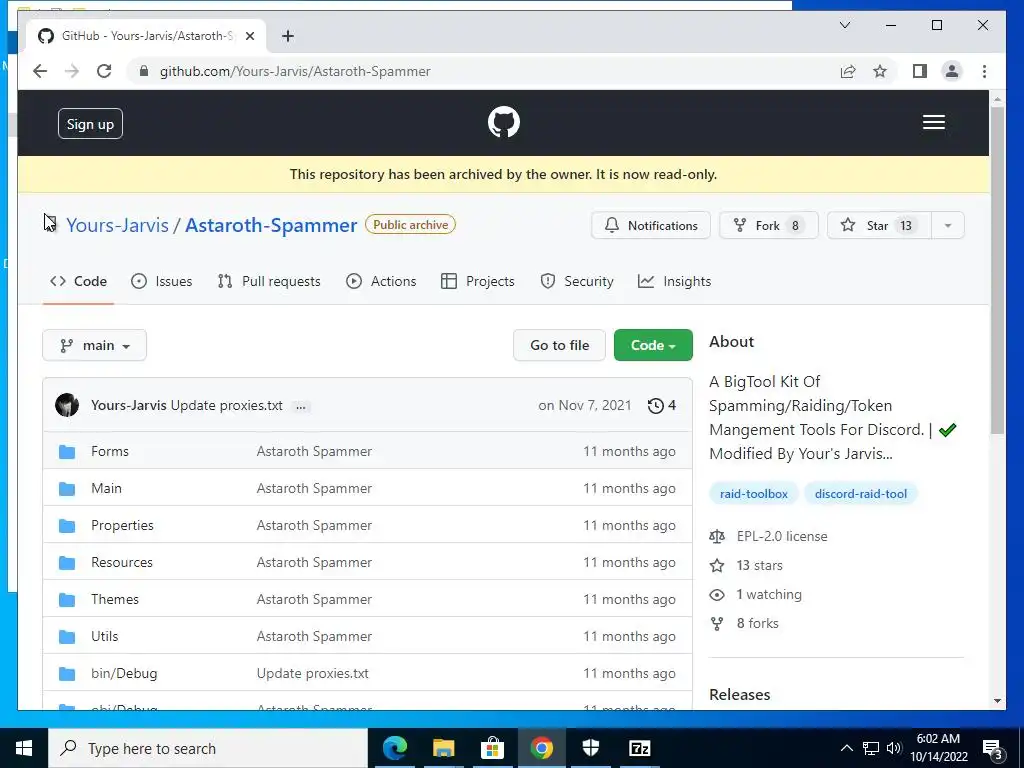Open the Properties folder
Image resolution: width=1024 pixels, height=768 pixels.
122,526
